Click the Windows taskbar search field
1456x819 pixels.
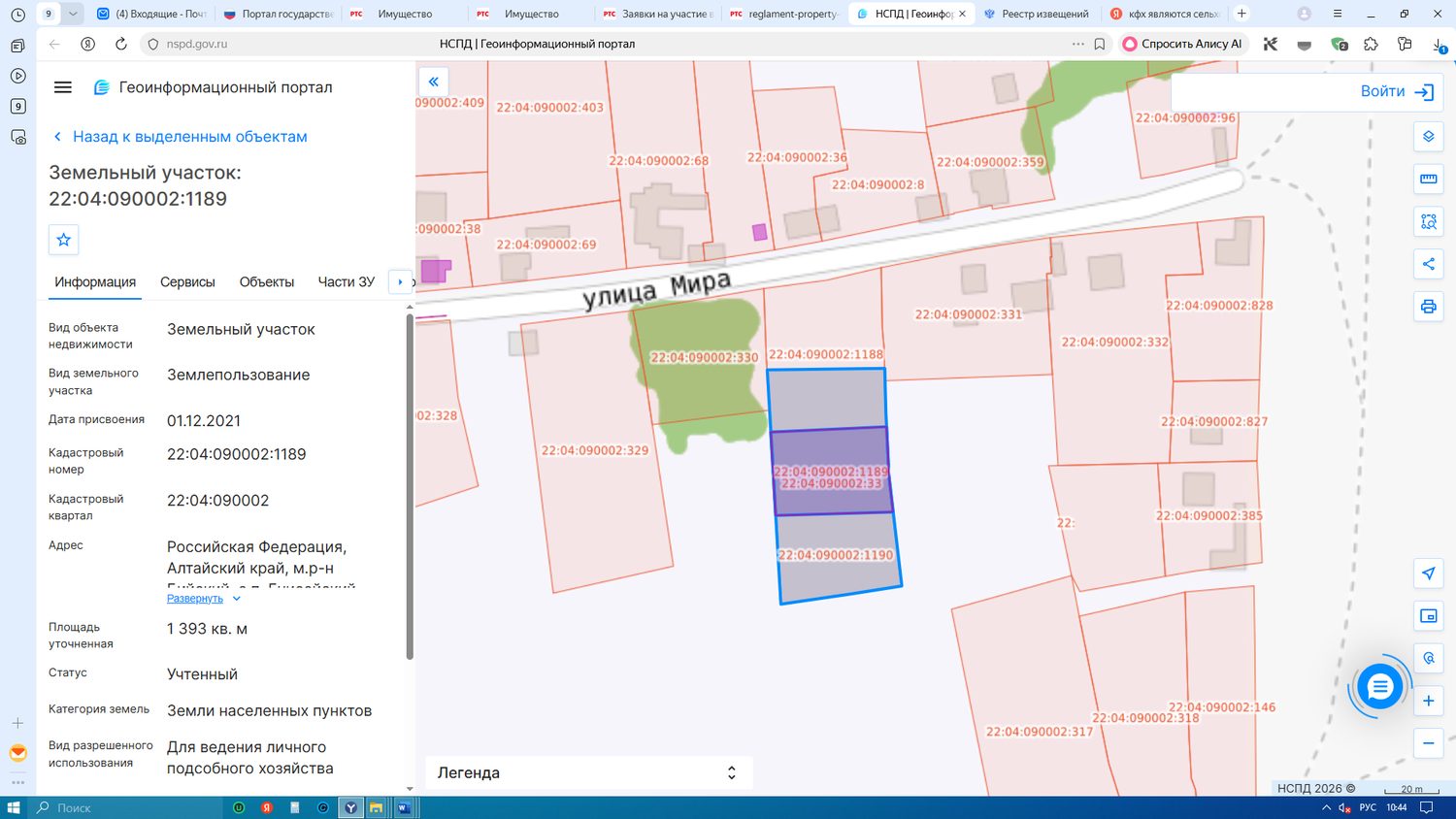click(x=126, y=807)
